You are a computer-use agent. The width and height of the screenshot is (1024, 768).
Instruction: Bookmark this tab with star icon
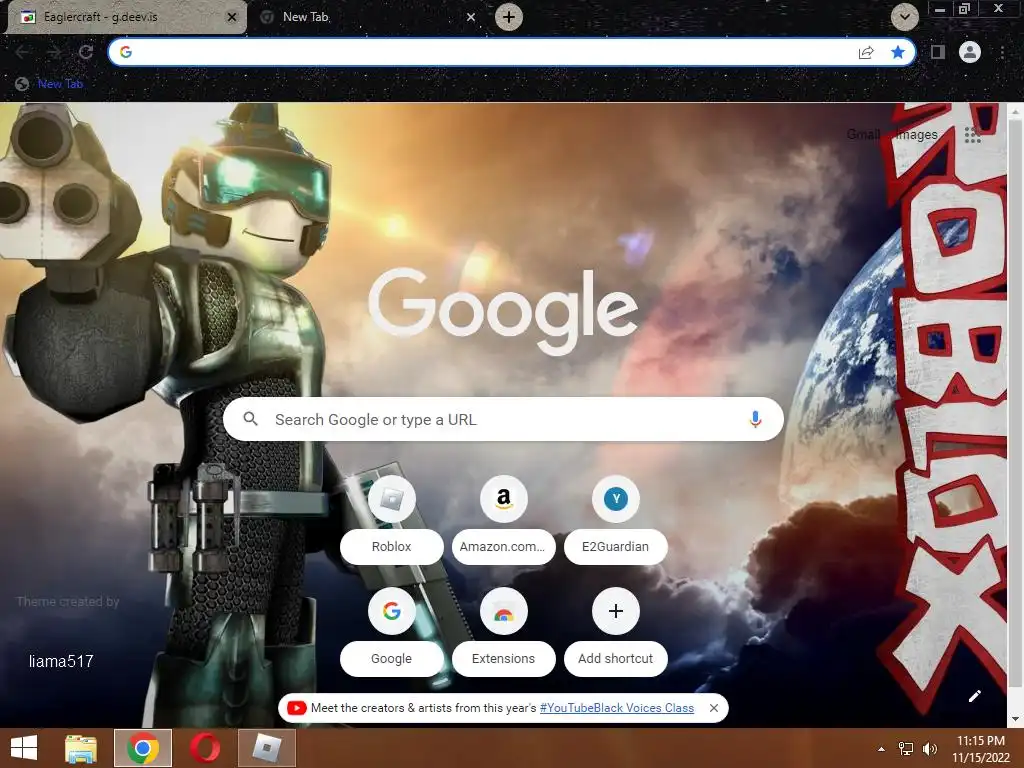(898, 52)
